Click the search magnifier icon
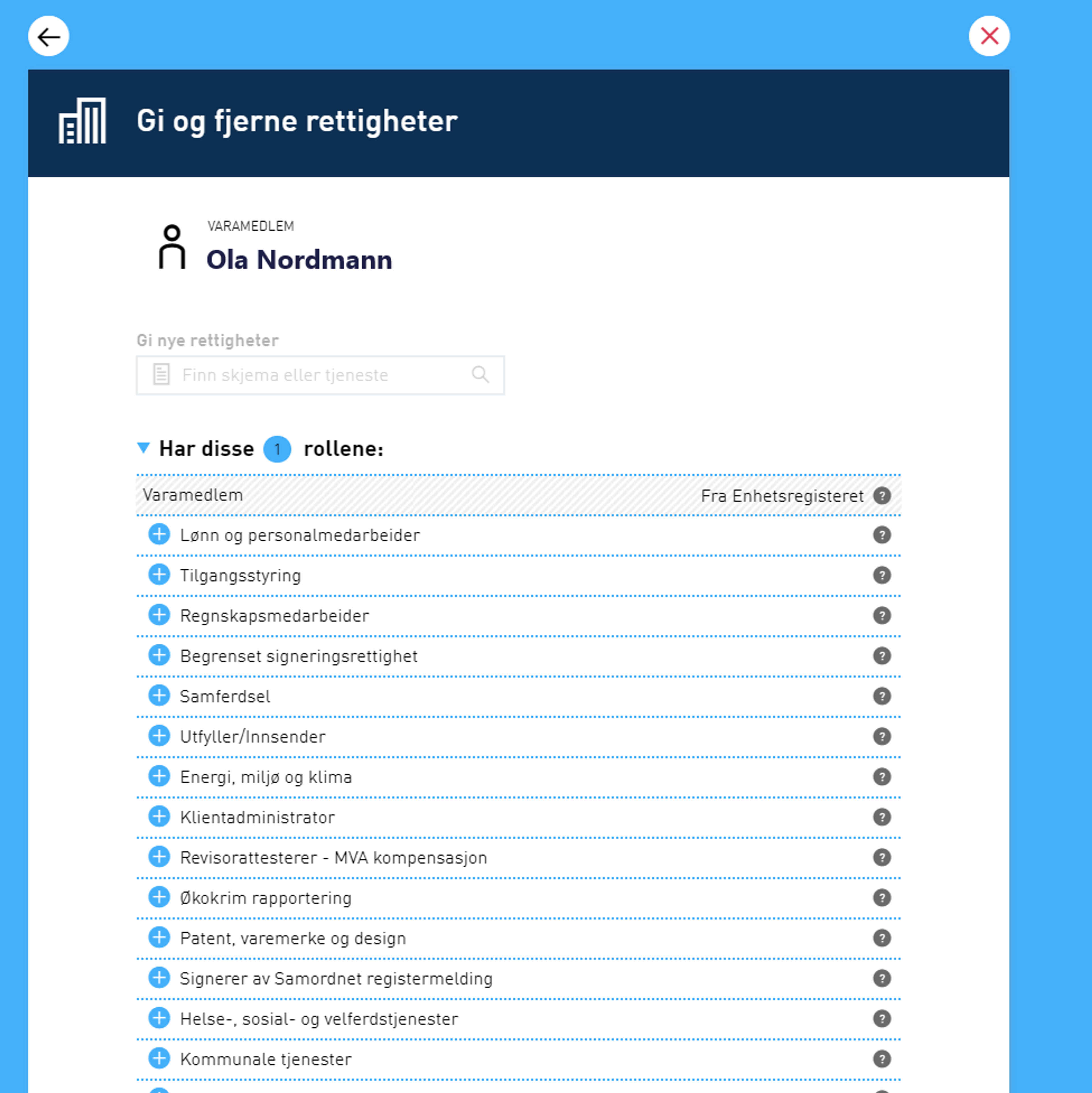The width and height of the screenshot is (1092, 1093). tap(480, 374)
